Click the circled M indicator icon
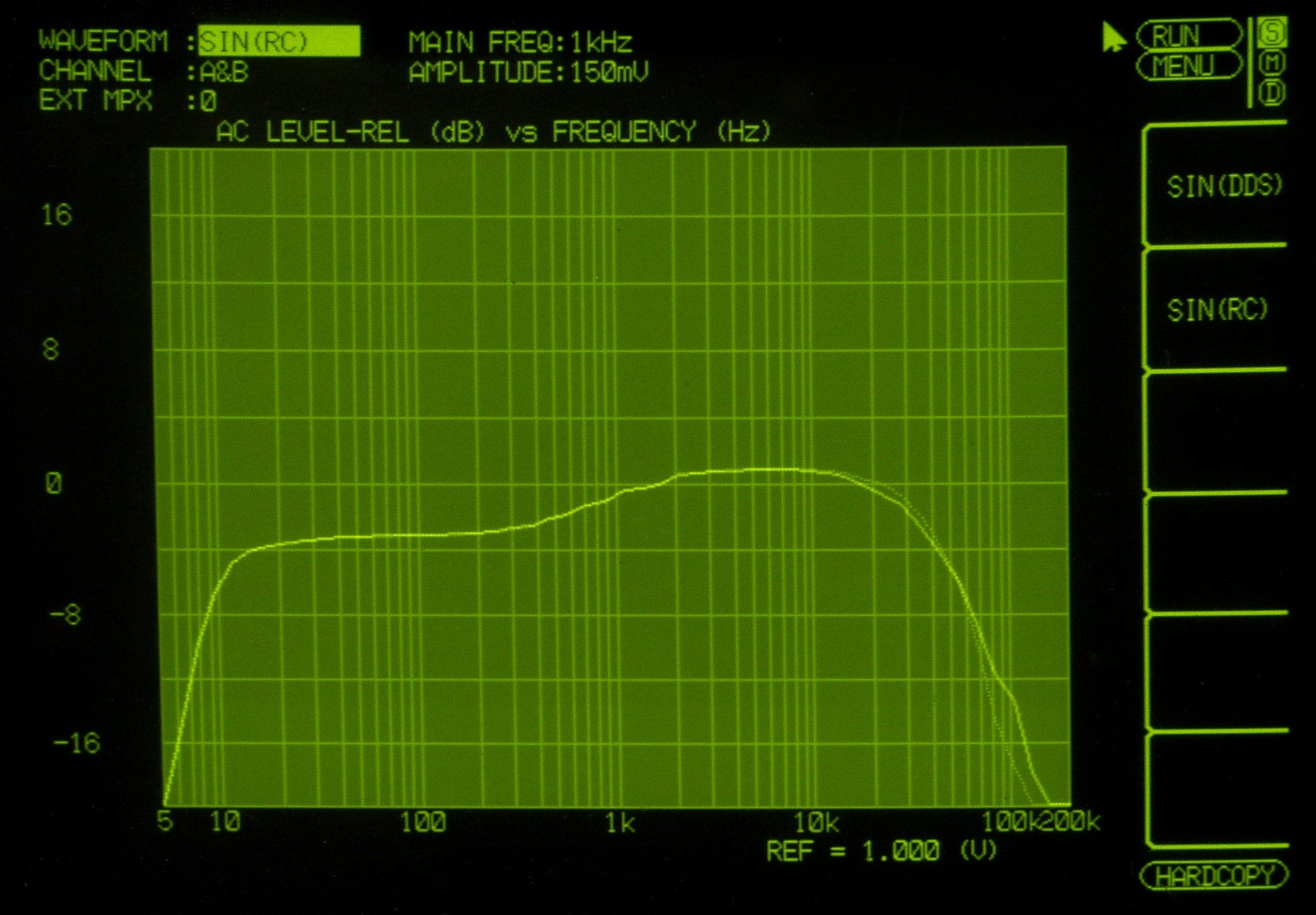The image size is (1316, 915). click(x=1272, y=63)
